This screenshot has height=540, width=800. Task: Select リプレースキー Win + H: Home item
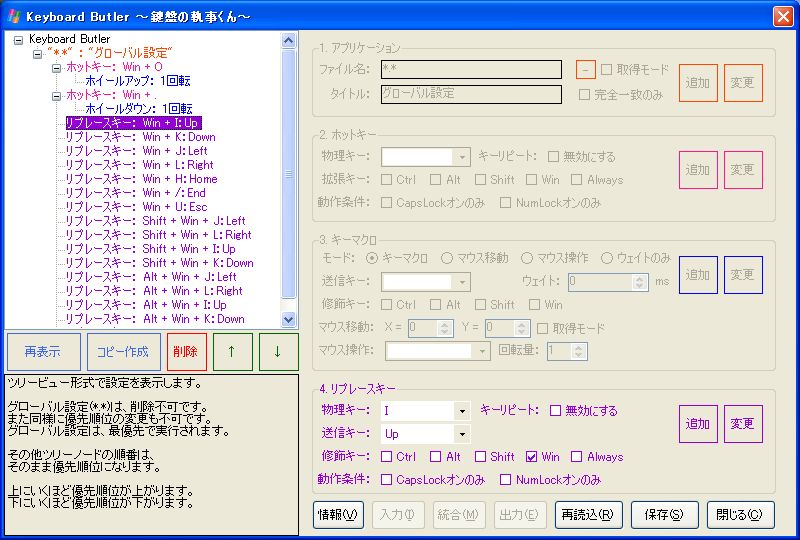coord(141,179)
